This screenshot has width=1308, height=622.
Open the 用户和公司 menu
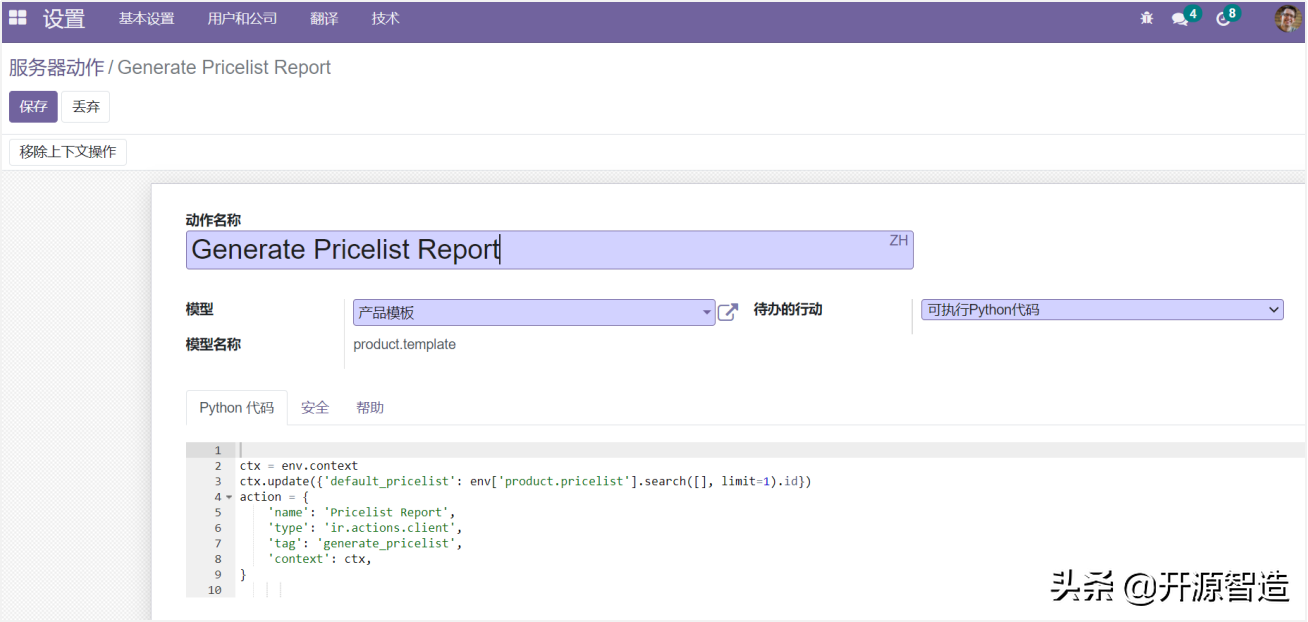(242, 19)
